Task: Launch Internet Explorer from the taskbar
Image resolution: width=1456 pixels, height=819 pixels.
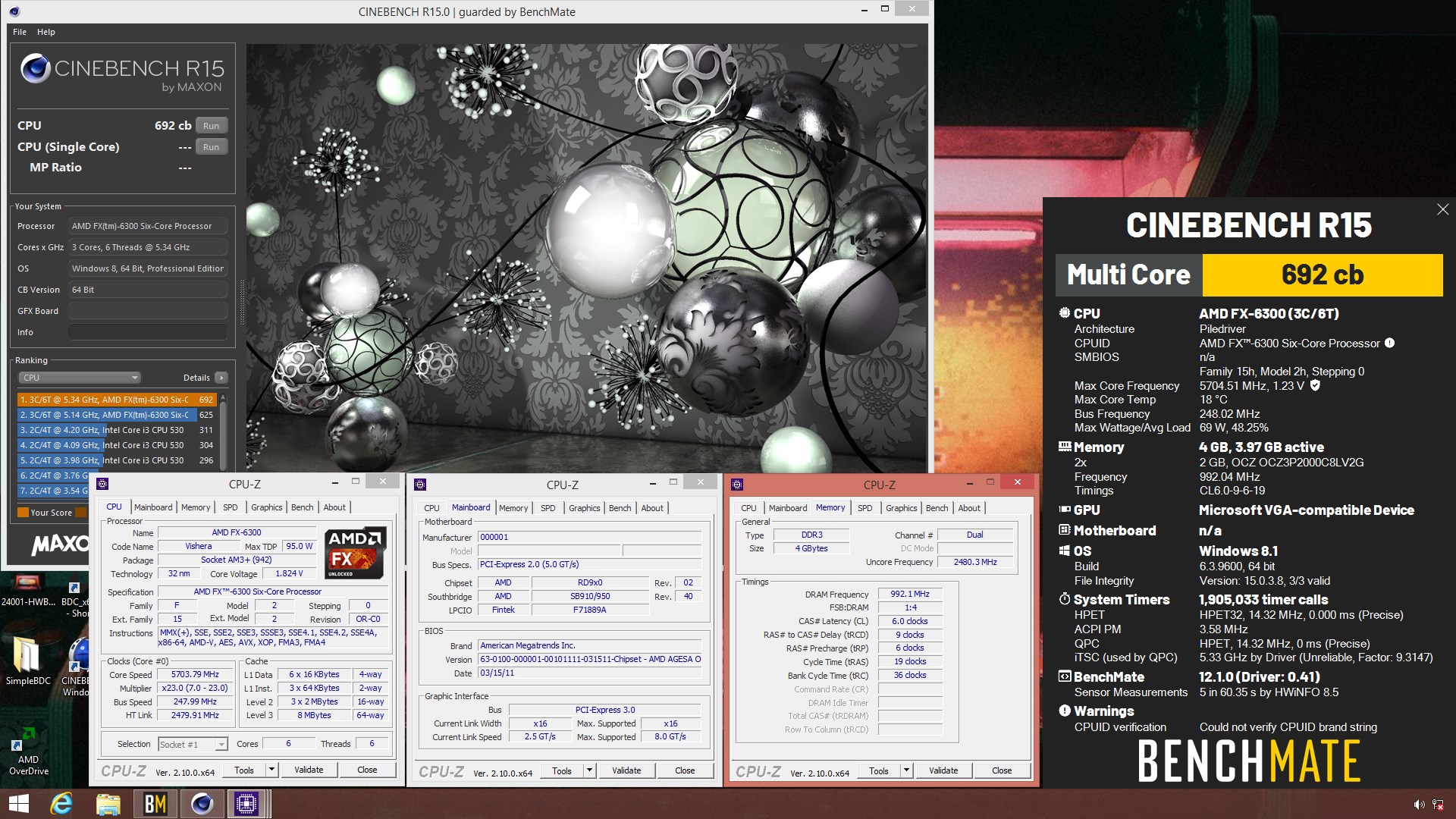Action: [61, 804]
